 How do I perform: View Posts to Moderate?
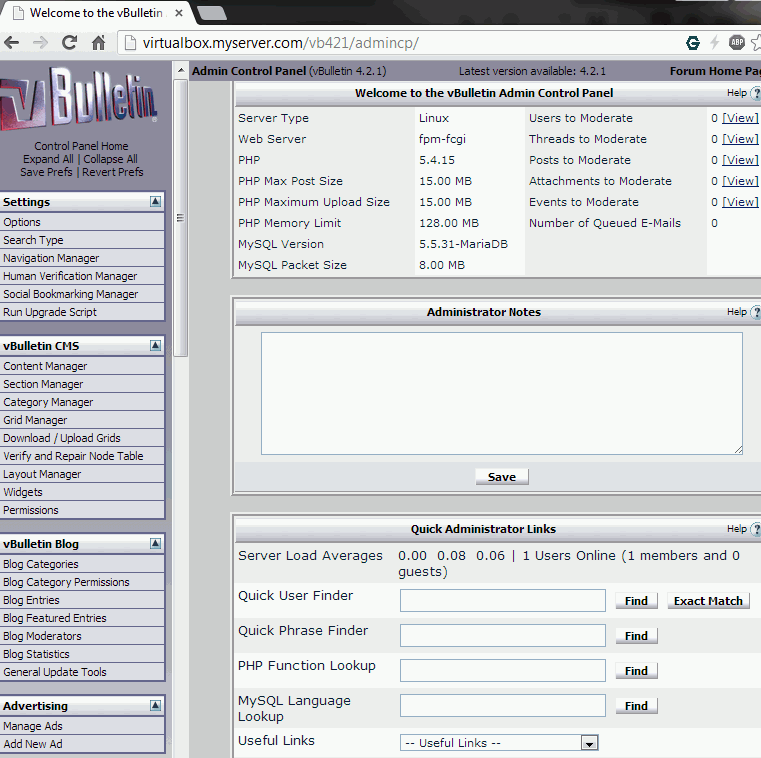pos(740,160)
